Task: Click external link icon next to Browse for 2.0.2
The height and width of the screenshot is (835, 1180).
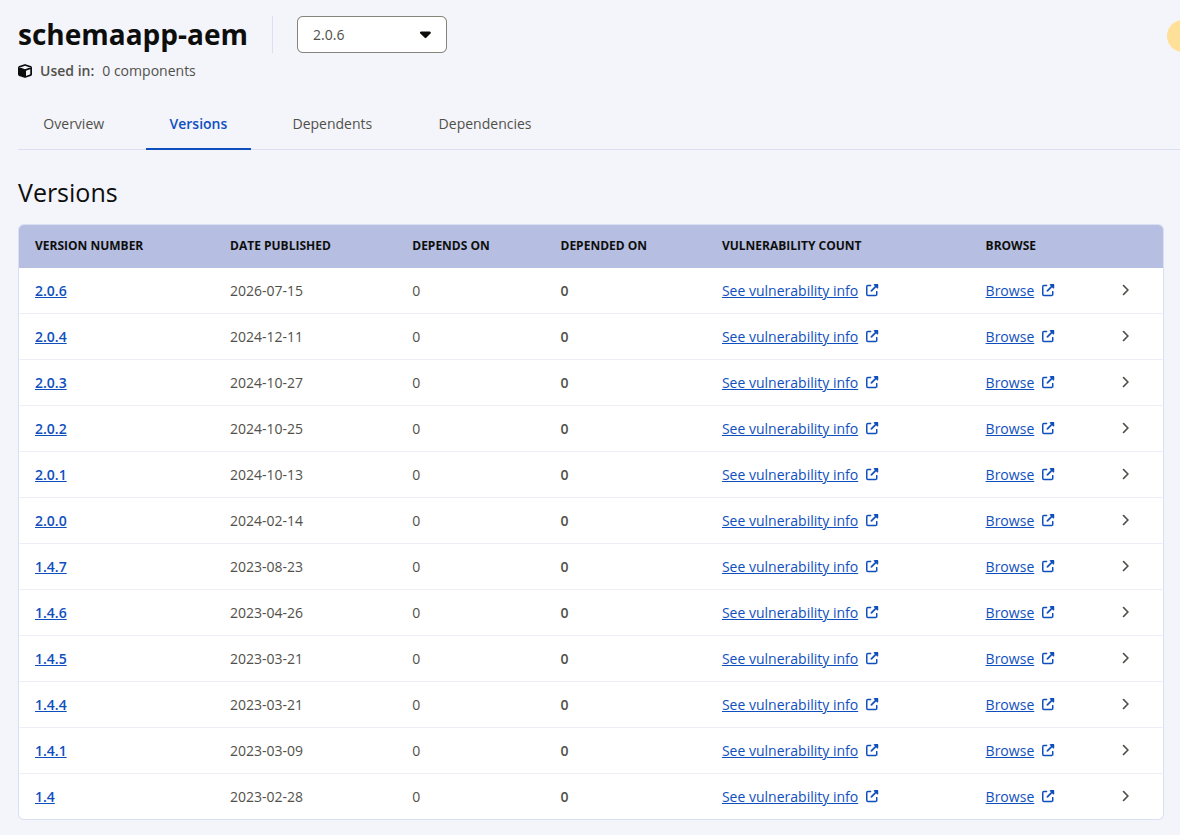Action: (1048, 428)
